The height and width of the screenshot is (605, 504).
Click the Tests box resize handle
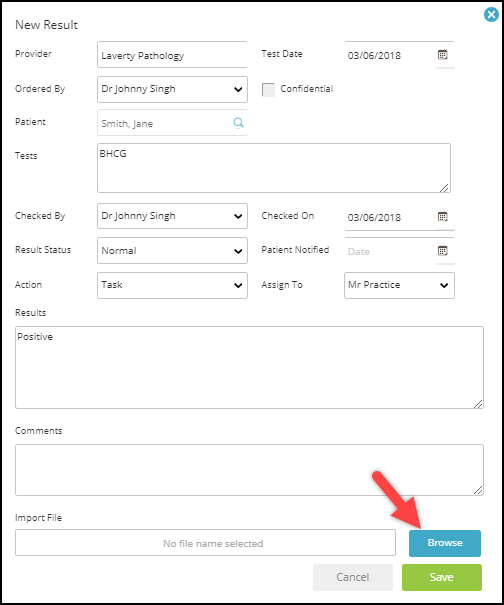445,188
